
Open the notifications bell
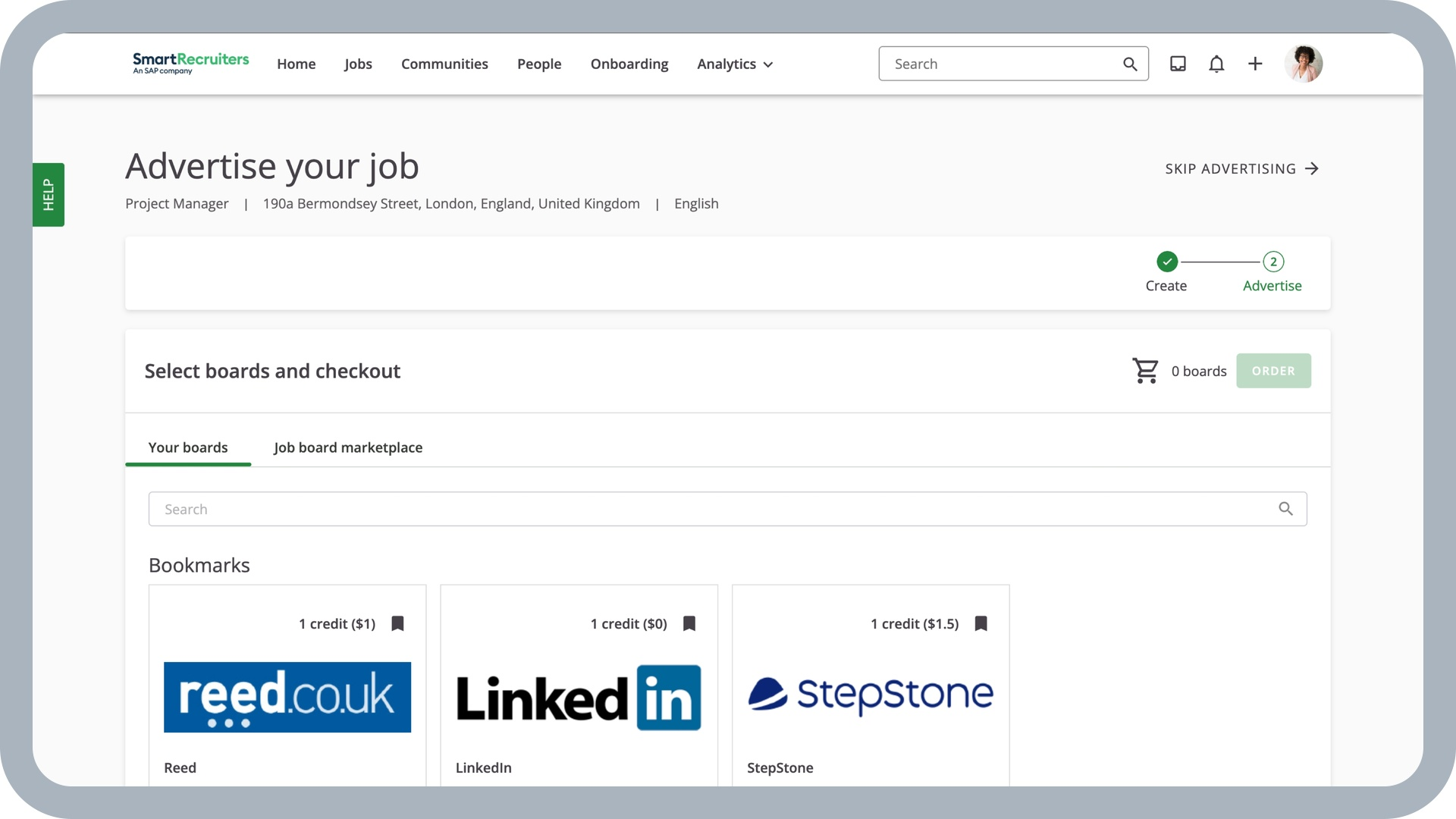point(1216,64)
